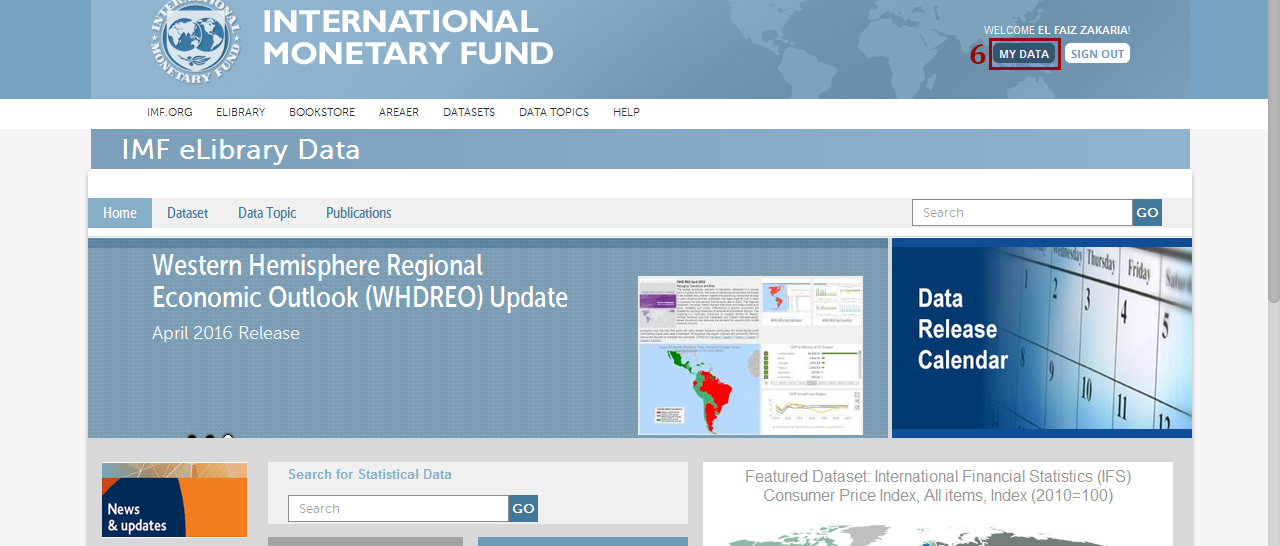Image resolution: width=1280 pixels, height=546 pixels.
Task: Click the IMF eLibrary Data title
Action: pyautogui.click(x=241, y=150)
